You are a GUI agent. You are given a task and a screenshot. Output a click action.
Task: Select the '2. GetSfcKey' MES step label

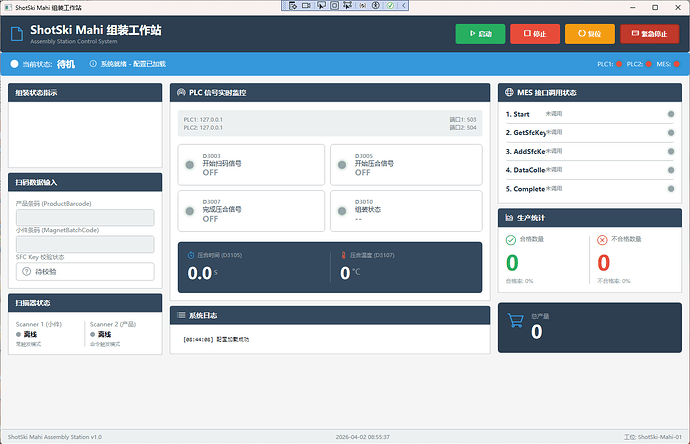pyautogui.click(x=525, y=133)
